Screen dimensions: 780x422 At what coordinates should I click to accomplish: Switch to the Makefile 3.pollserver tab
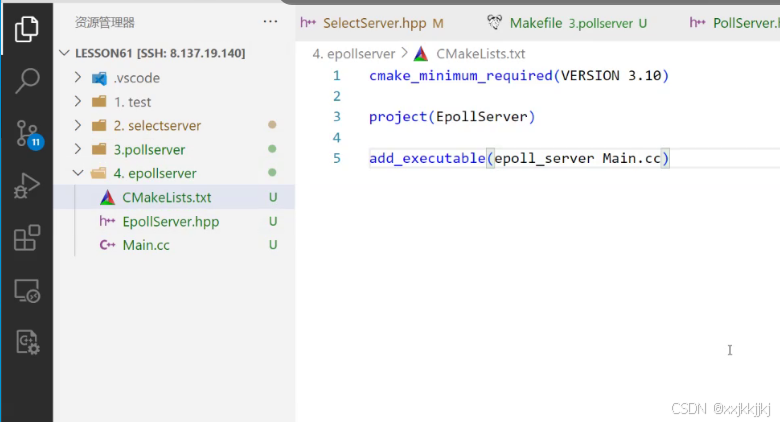tap(568, 23)
